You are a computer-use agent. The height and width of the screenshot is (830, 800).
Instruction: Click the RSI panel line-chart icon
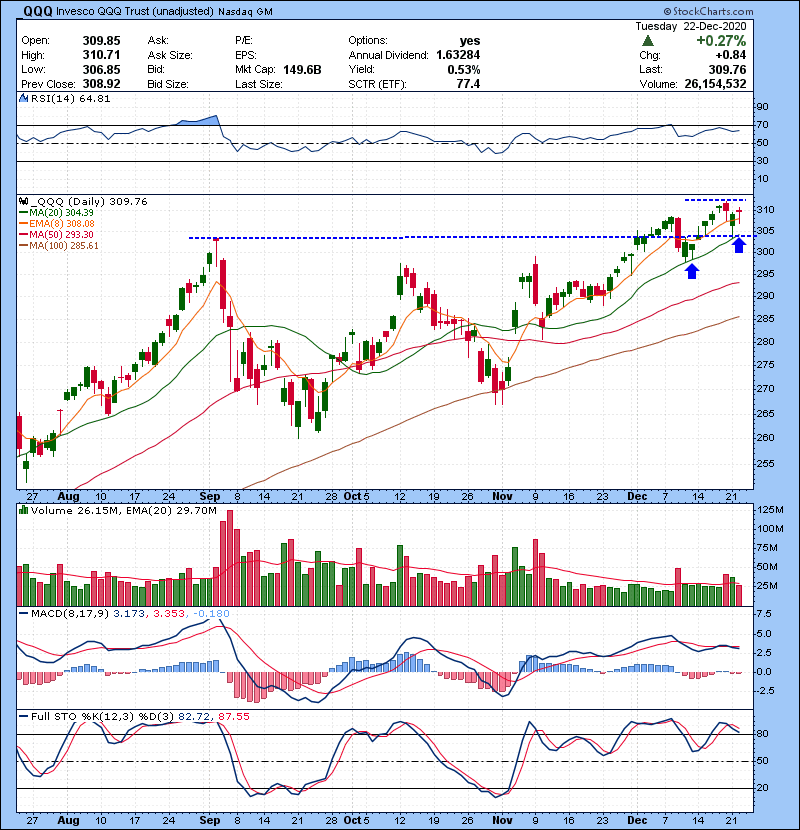23,98
